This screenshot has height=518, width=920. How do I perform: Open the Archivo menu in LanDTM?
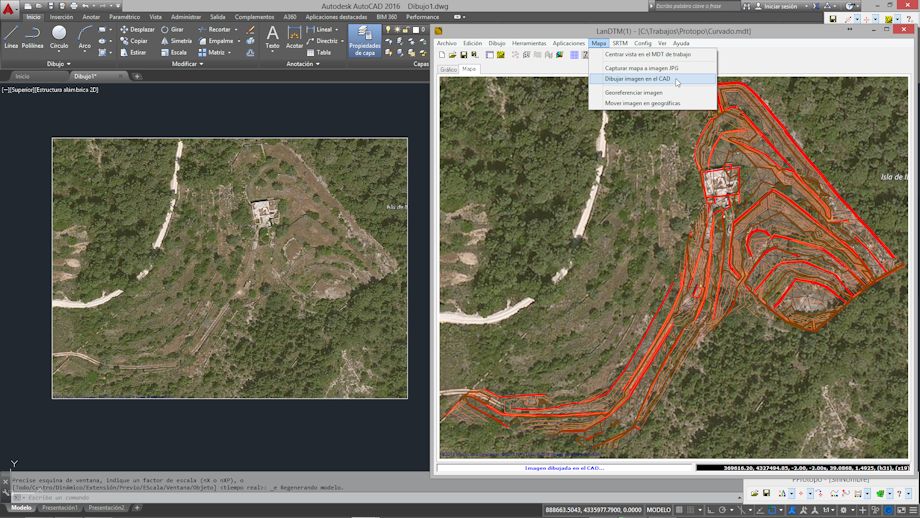(x=446, y=43)
